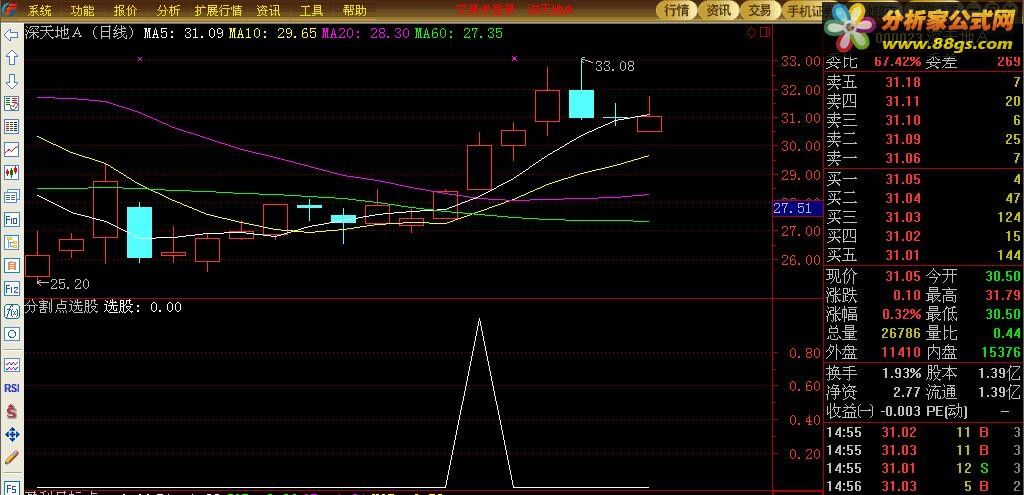Click the 总量 26786 value
This screenshot has height=495, width=1024.
(899, 333)
